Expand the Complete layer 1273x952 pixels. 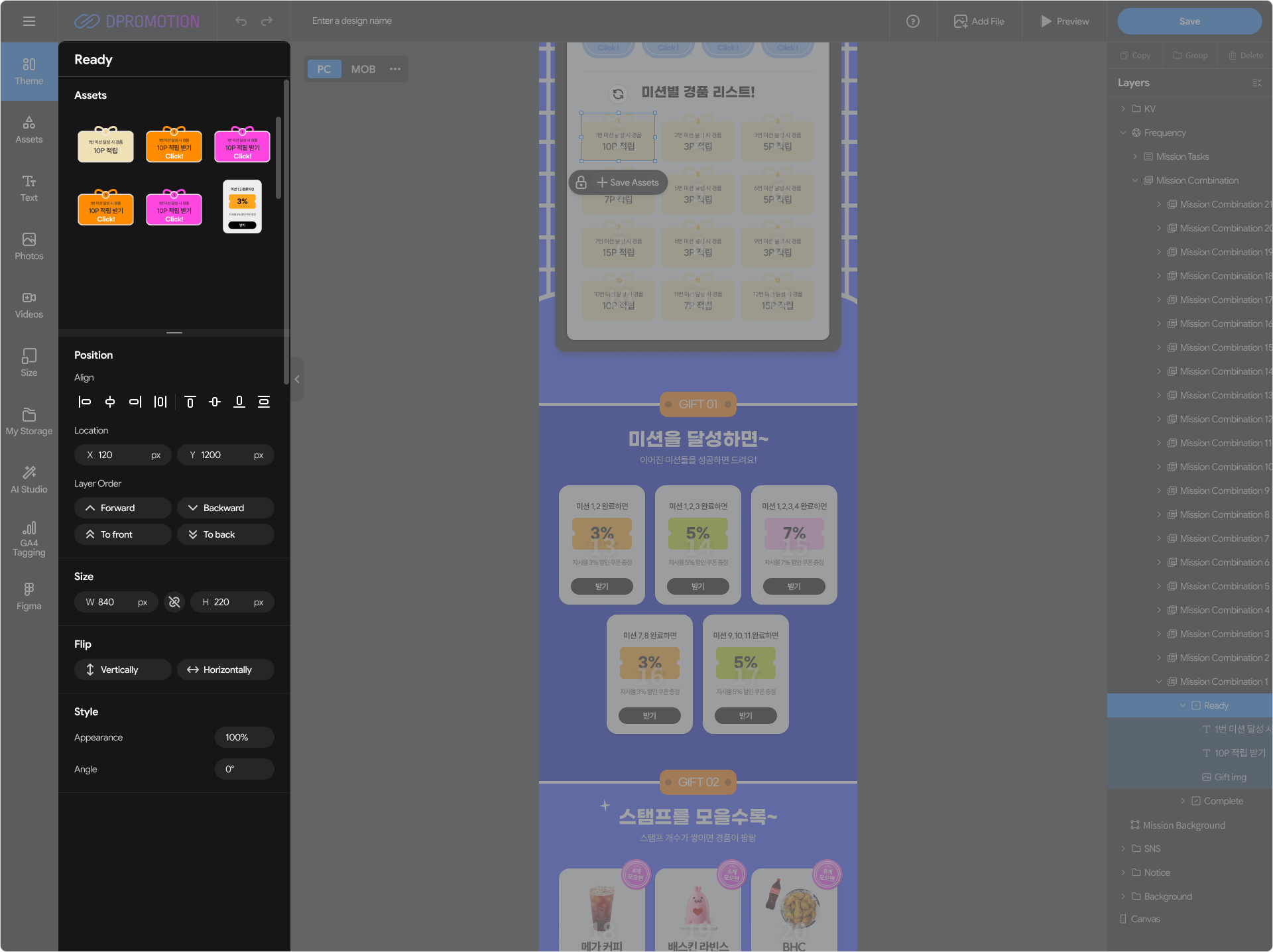point(1183,801)
